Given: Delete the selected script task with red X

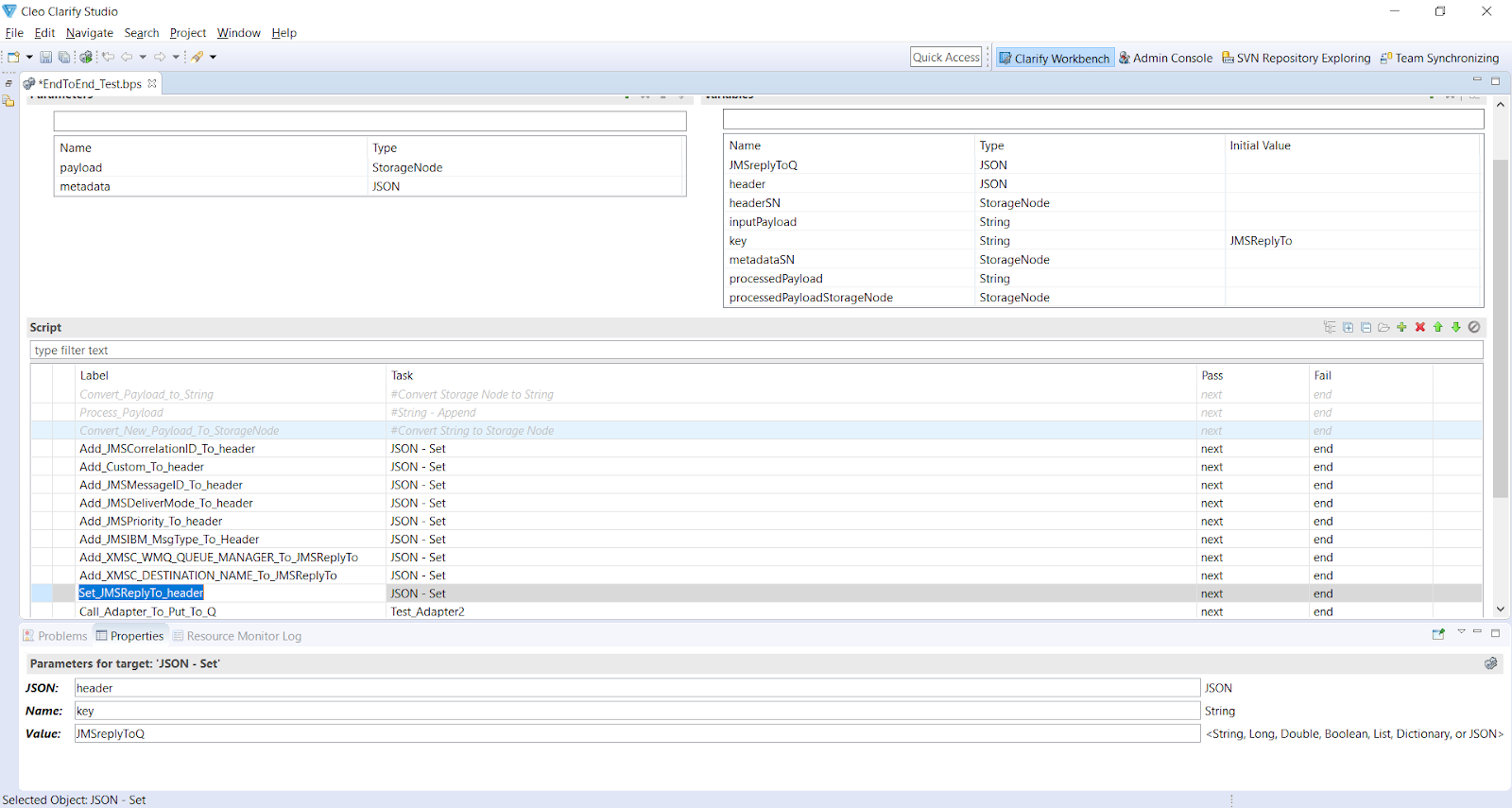Looking at the screenshot, I should tap(1419, 328).
